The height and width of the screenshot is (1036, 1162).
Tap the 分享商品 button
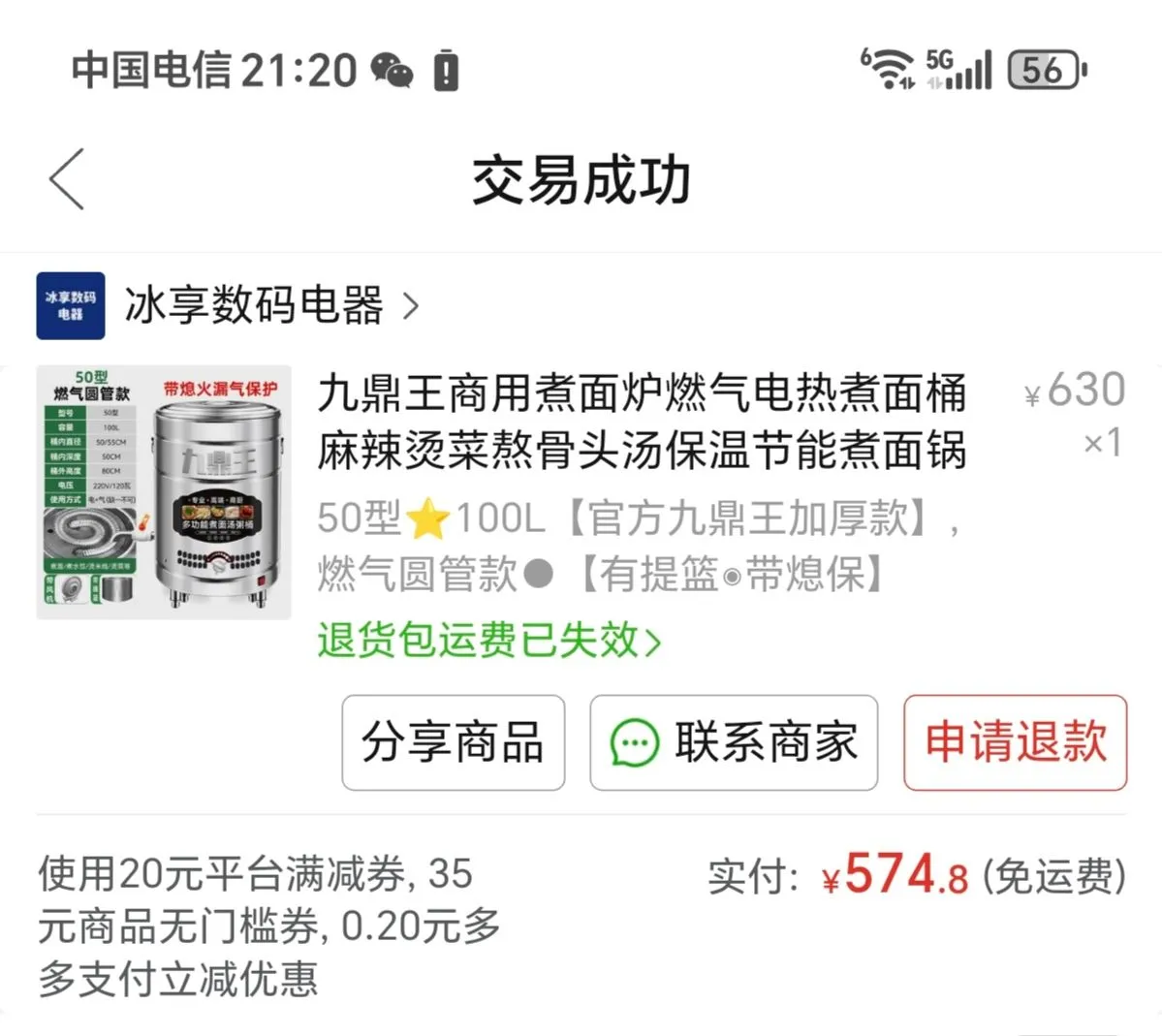point(454,742)
